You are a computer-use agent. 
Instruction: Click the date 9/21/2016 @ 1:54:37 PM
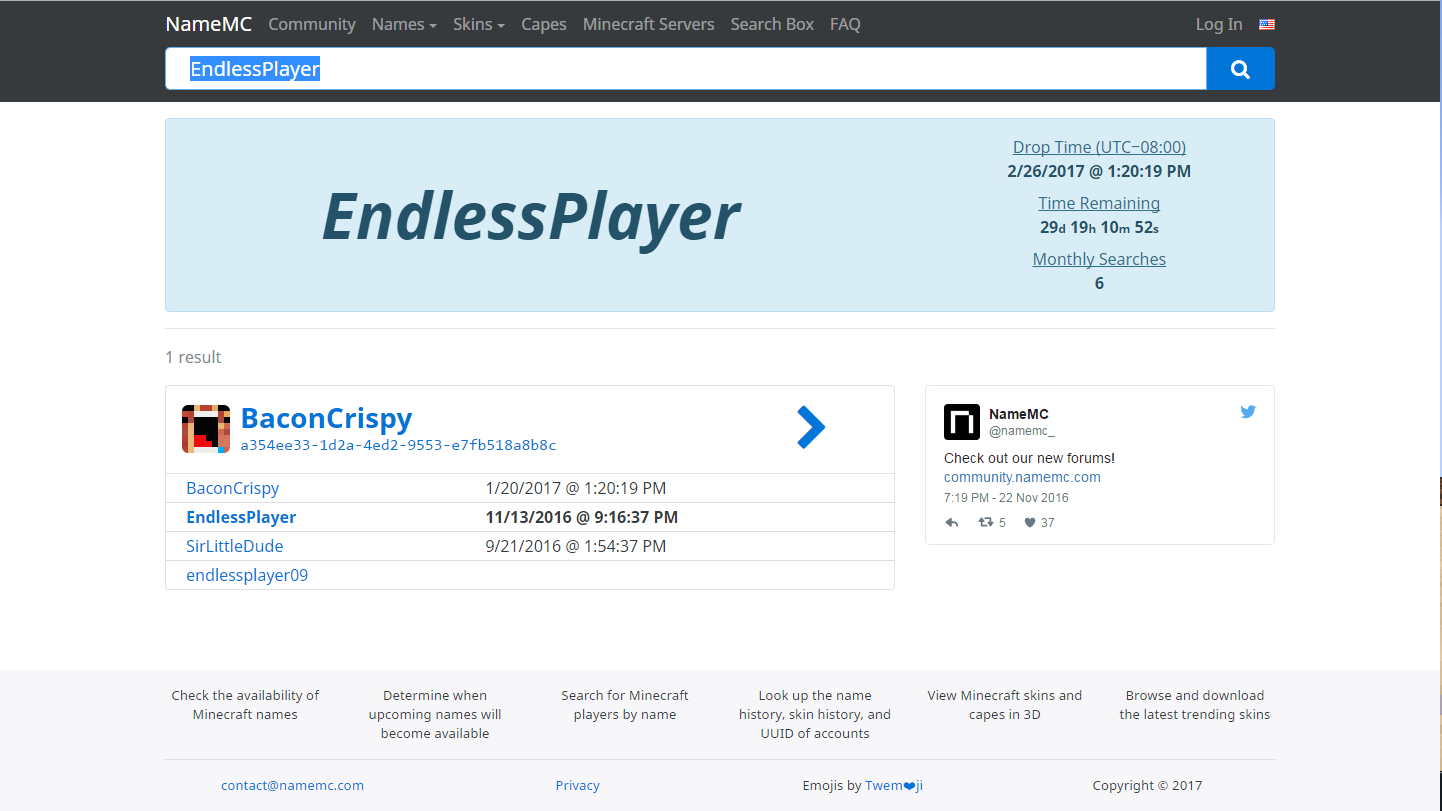pos(576,546)
